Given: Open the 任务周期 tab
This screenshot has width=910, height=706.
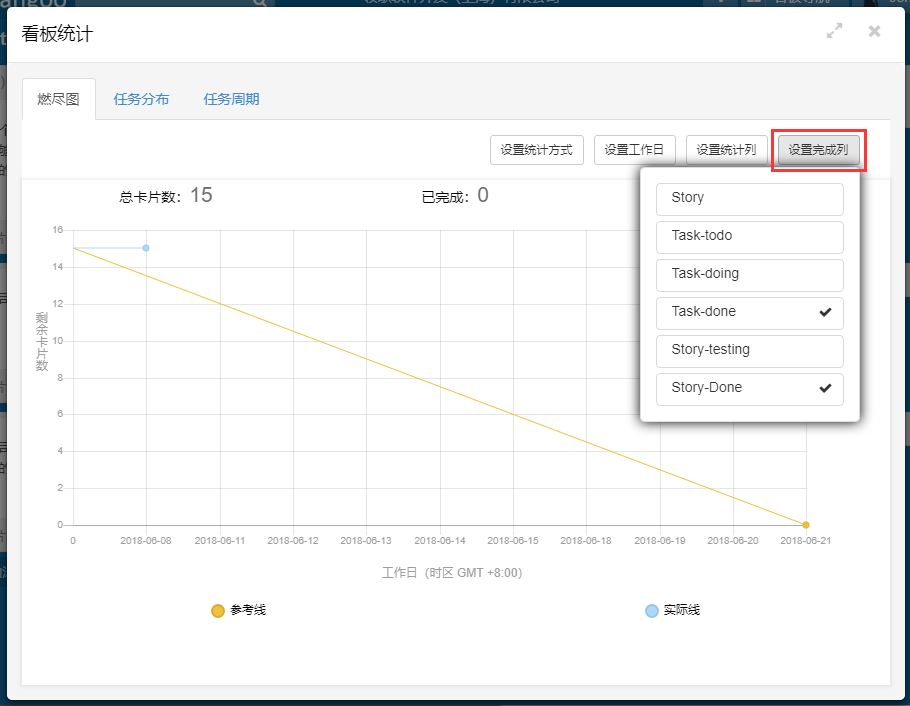Looking at the screenshot, I should [x=231, y=99].
